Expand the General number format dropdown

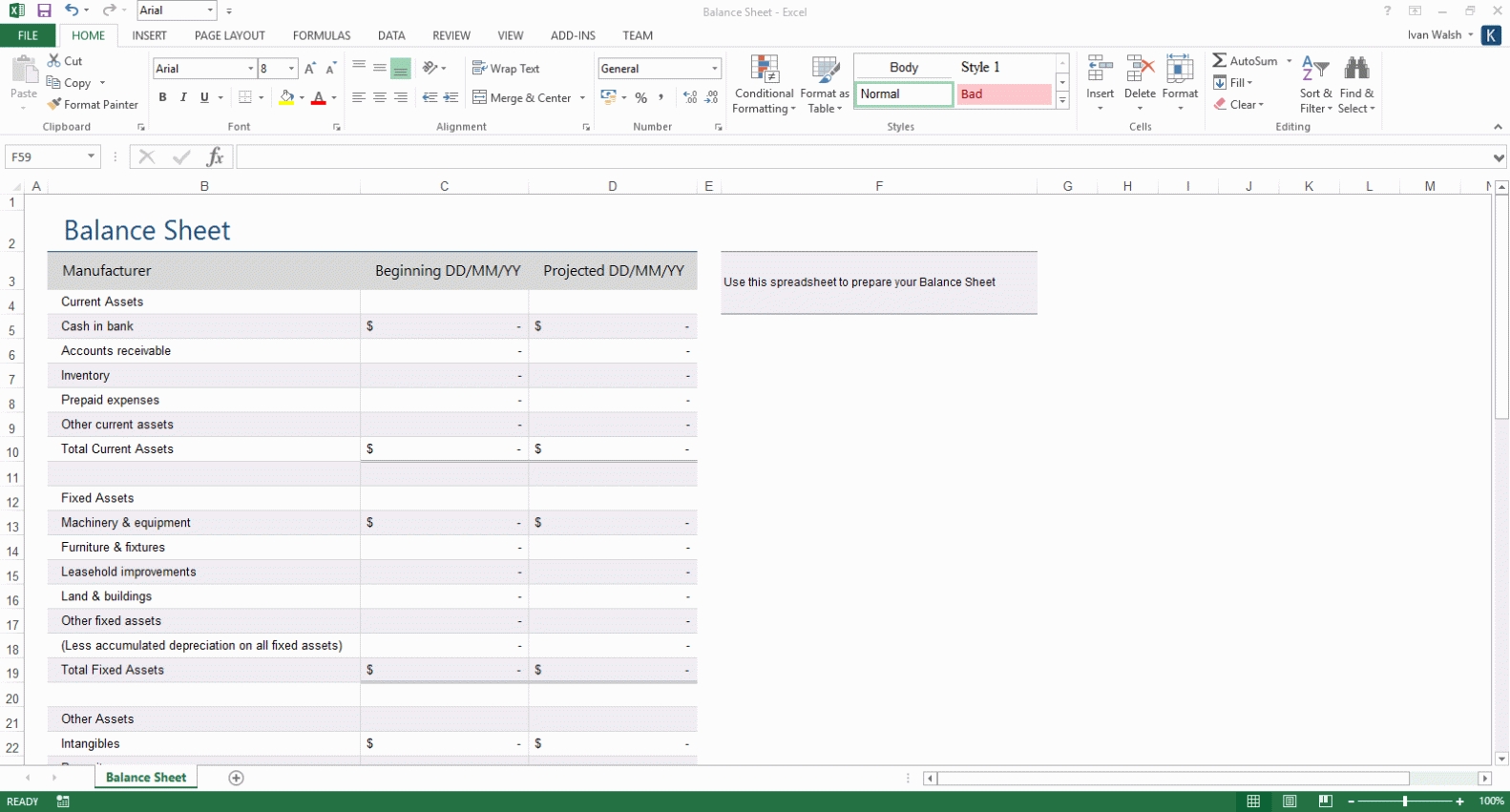pyautogui.click(x=714, y=69)
